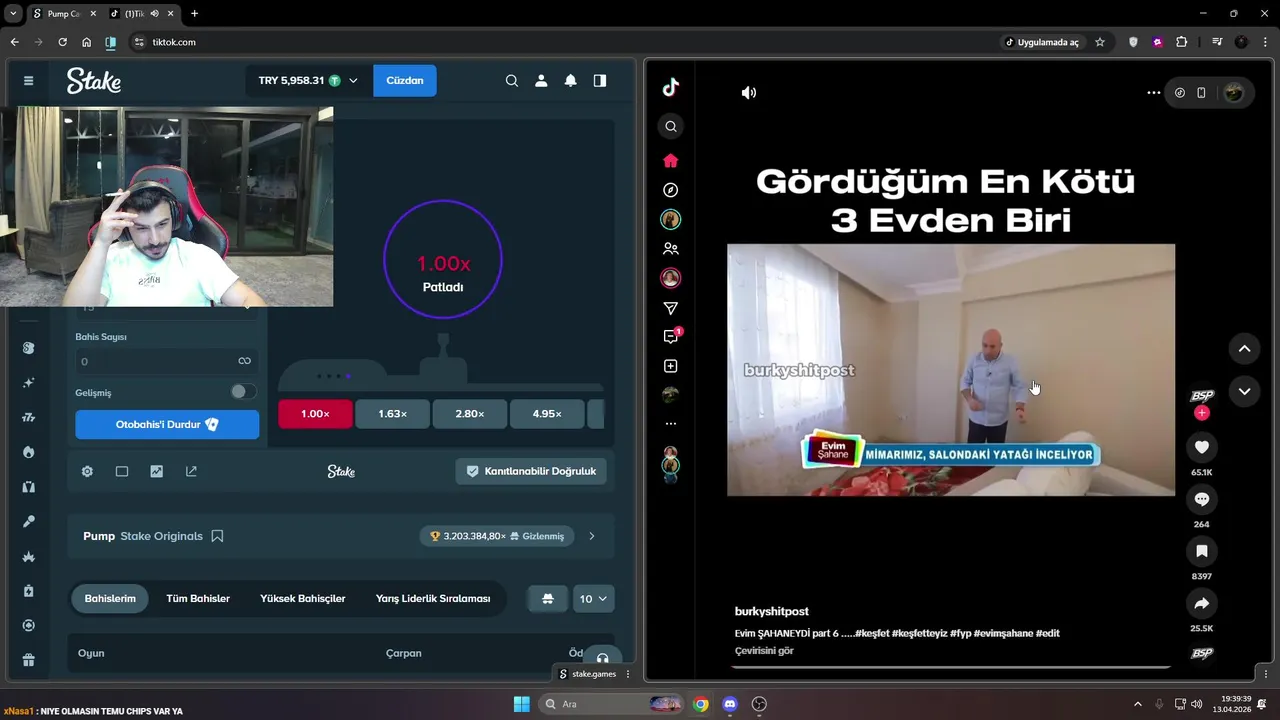Open Chrome tab search dropdown
The image size is (1280, 720).
click(14, 14)
